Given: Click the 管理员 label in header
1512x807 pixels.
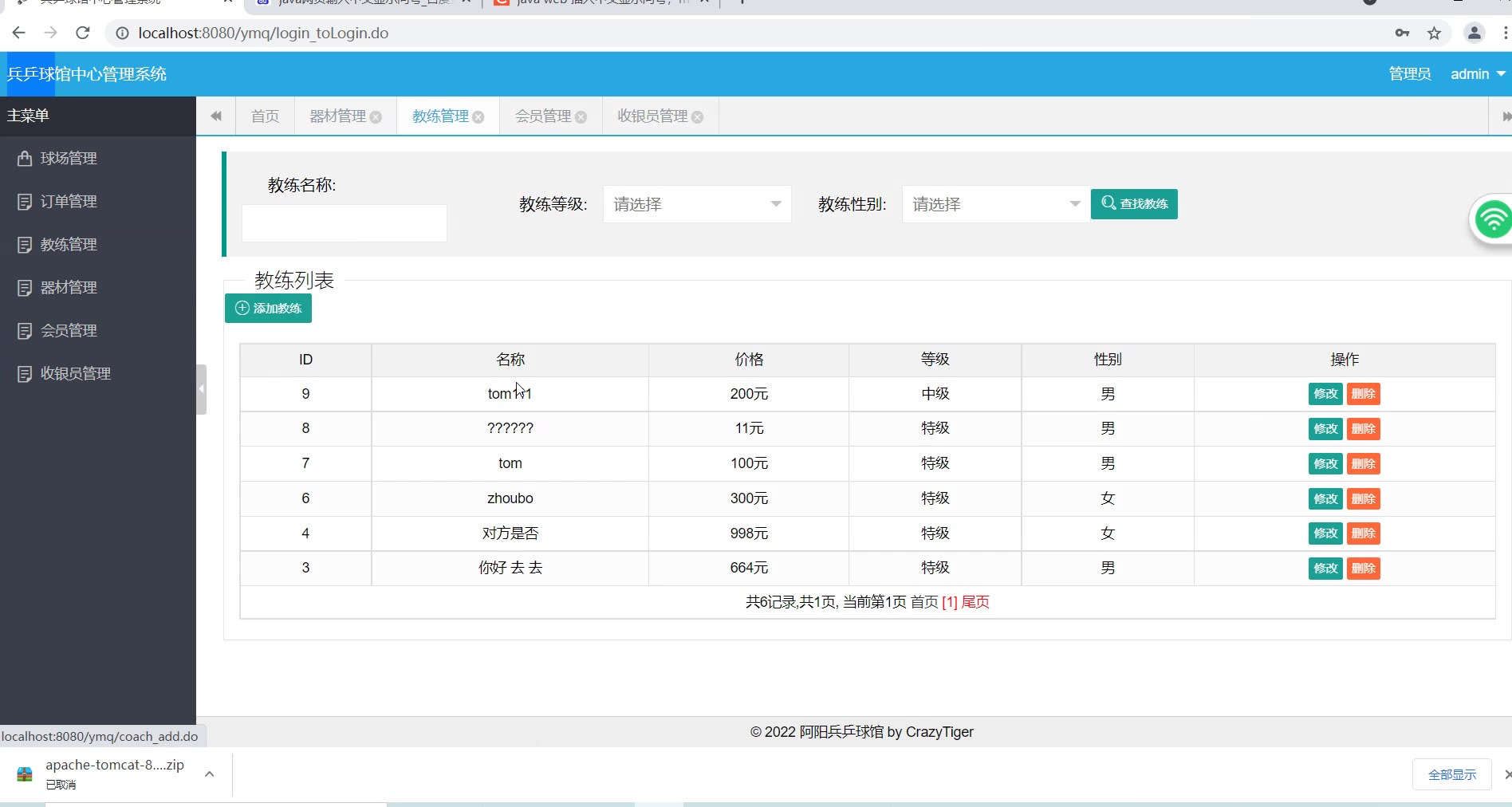Looking at the screenshot, I should [x=1410, y=74].
